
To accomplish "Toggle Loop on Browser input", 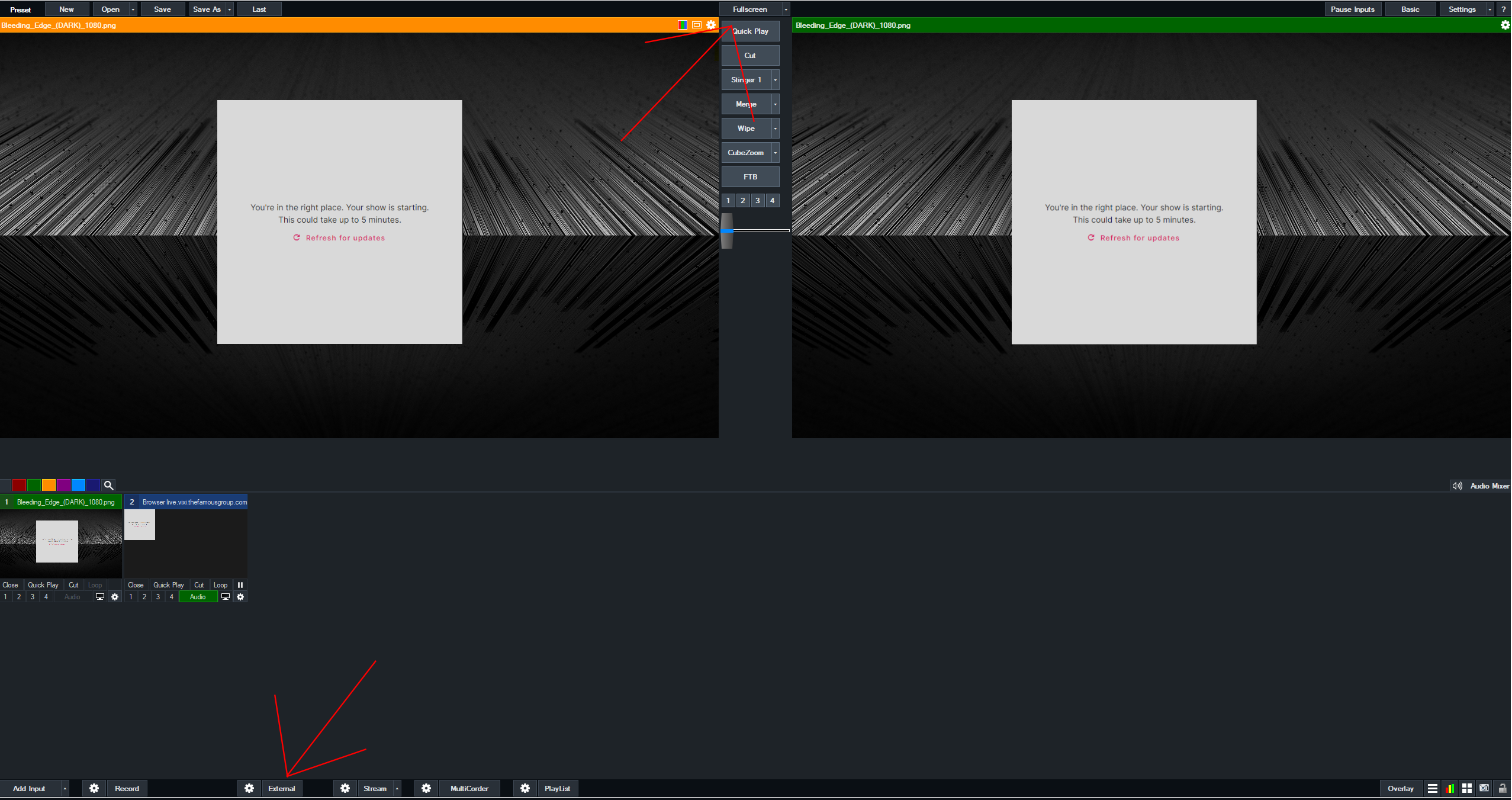I will click(x=220, y=585).
